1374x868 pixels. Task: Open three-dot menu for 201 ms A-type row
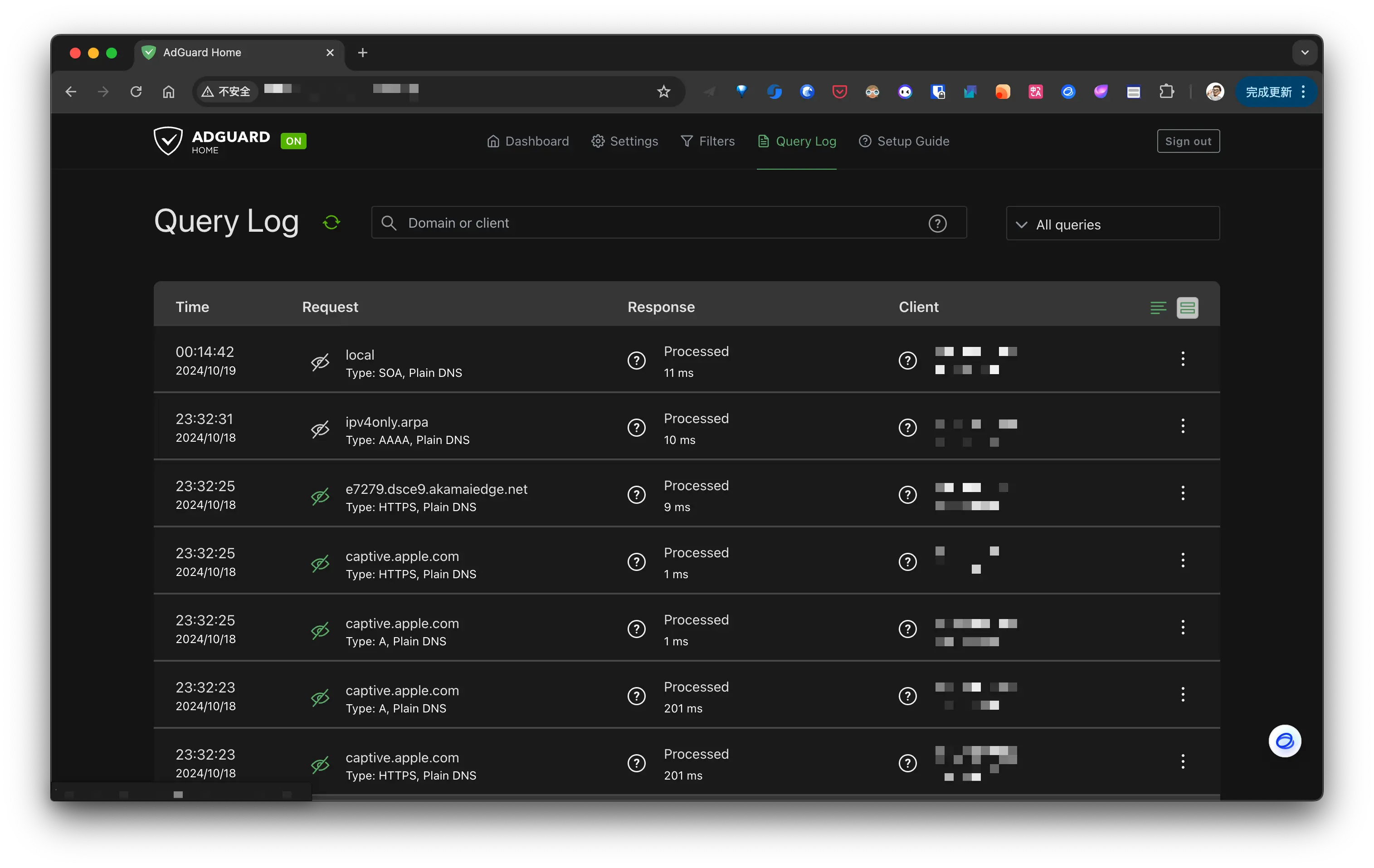pyautogui.click(x=1182, y=694)
